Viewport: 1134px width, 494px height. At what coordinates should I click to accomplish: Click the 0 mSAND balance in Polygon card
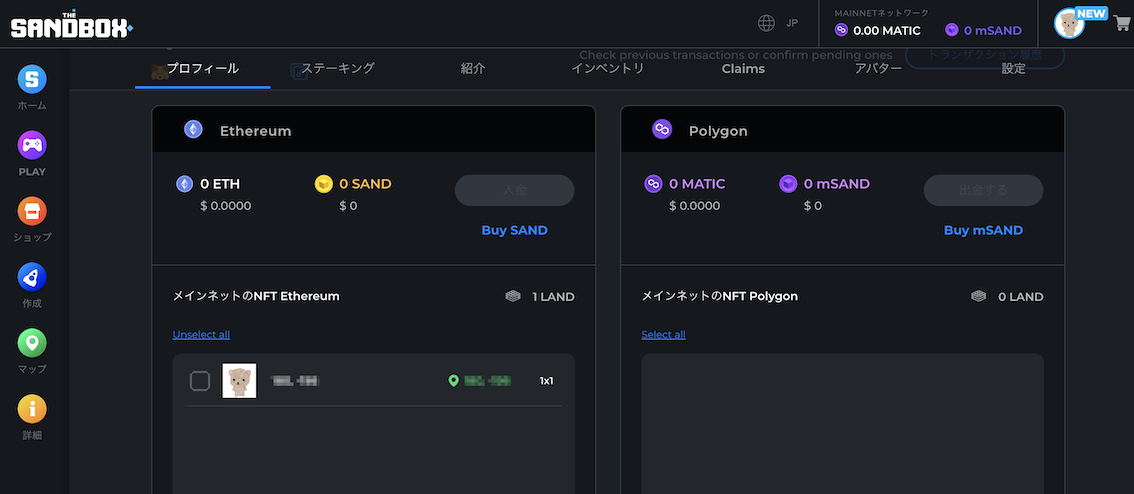click(837, 184)
